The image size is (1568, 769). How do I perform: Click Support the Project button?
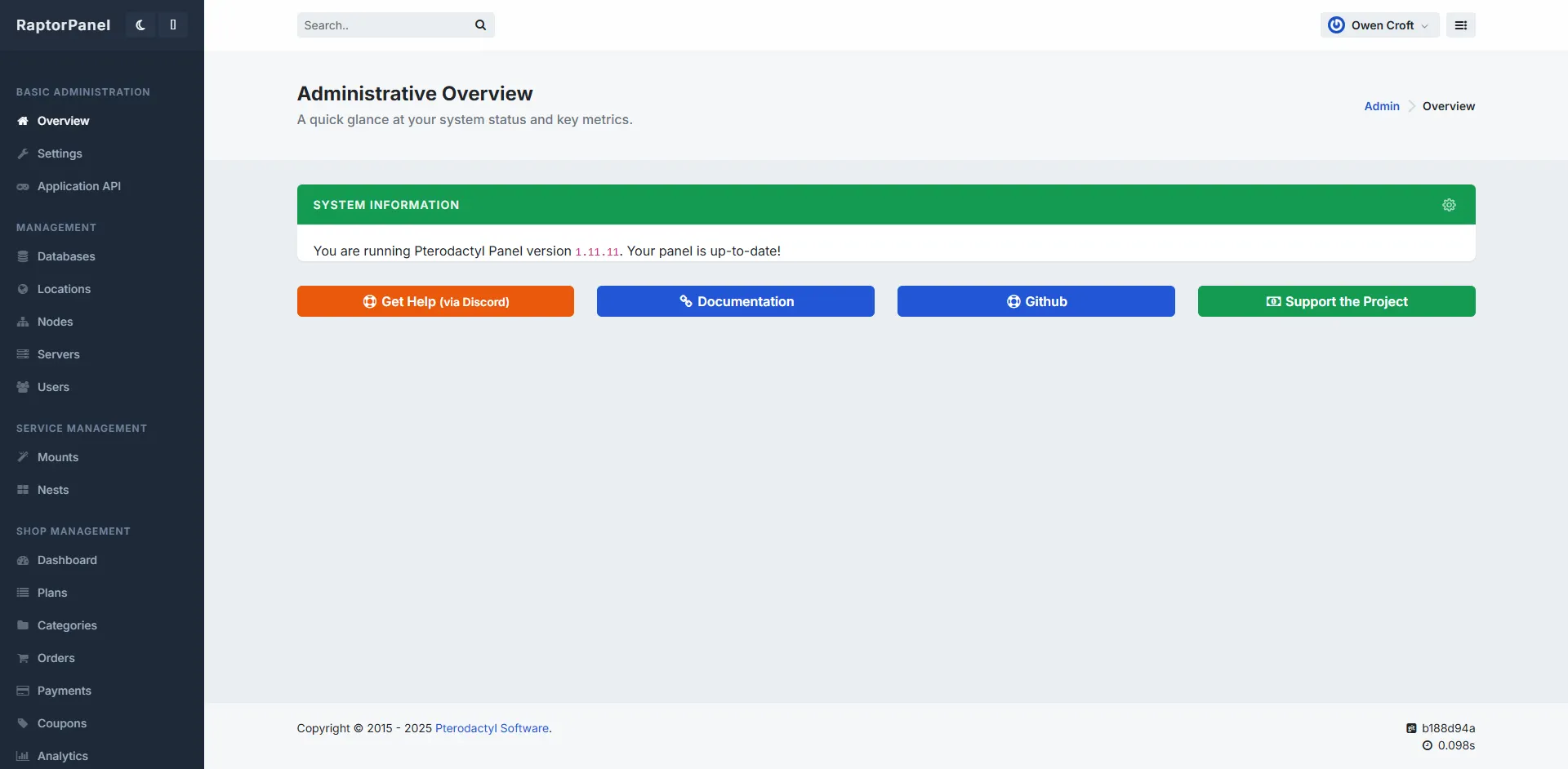point(1336,301)
